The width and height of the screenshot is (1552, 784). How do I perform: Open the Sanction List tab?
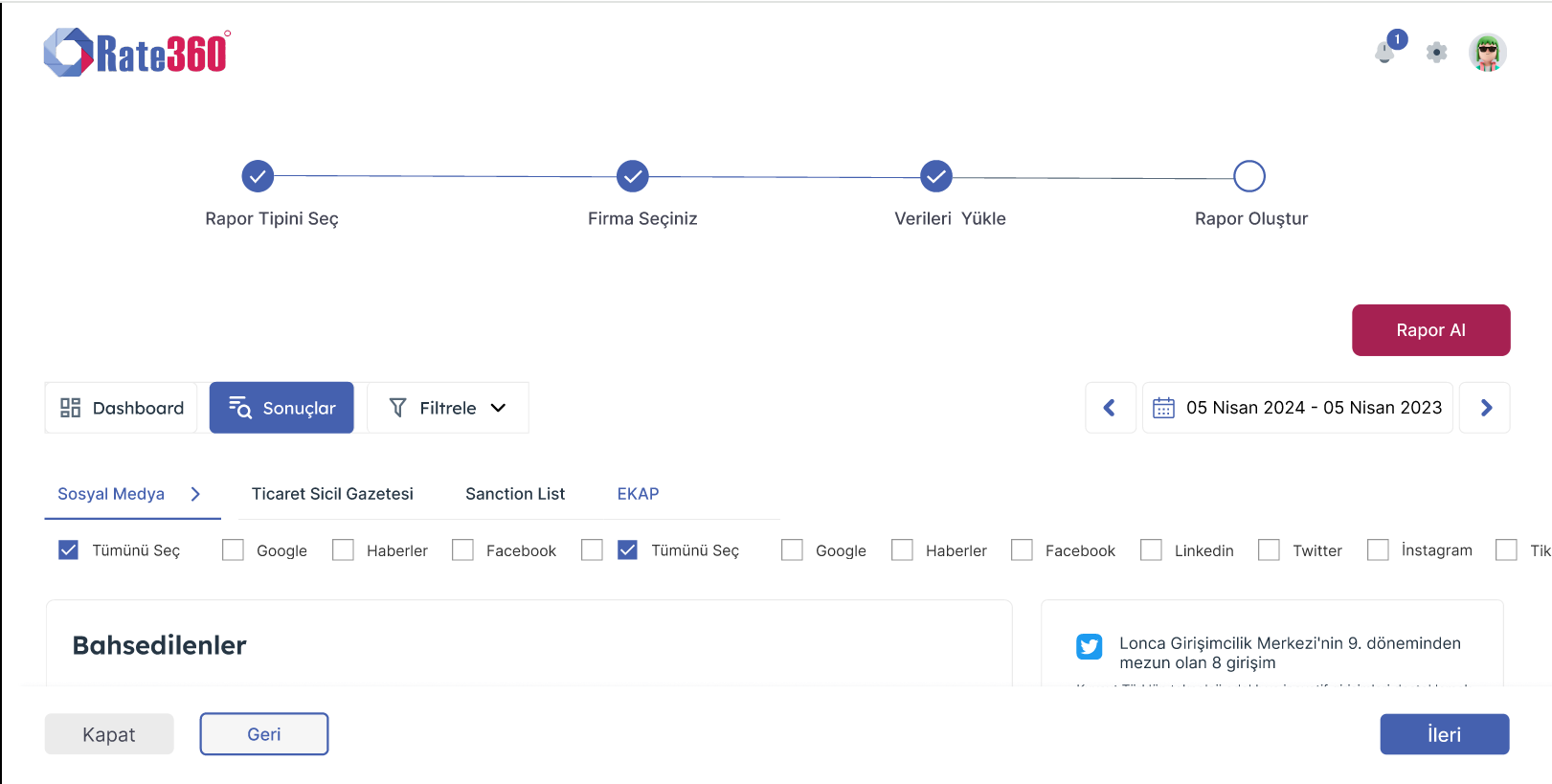point(515,494)
